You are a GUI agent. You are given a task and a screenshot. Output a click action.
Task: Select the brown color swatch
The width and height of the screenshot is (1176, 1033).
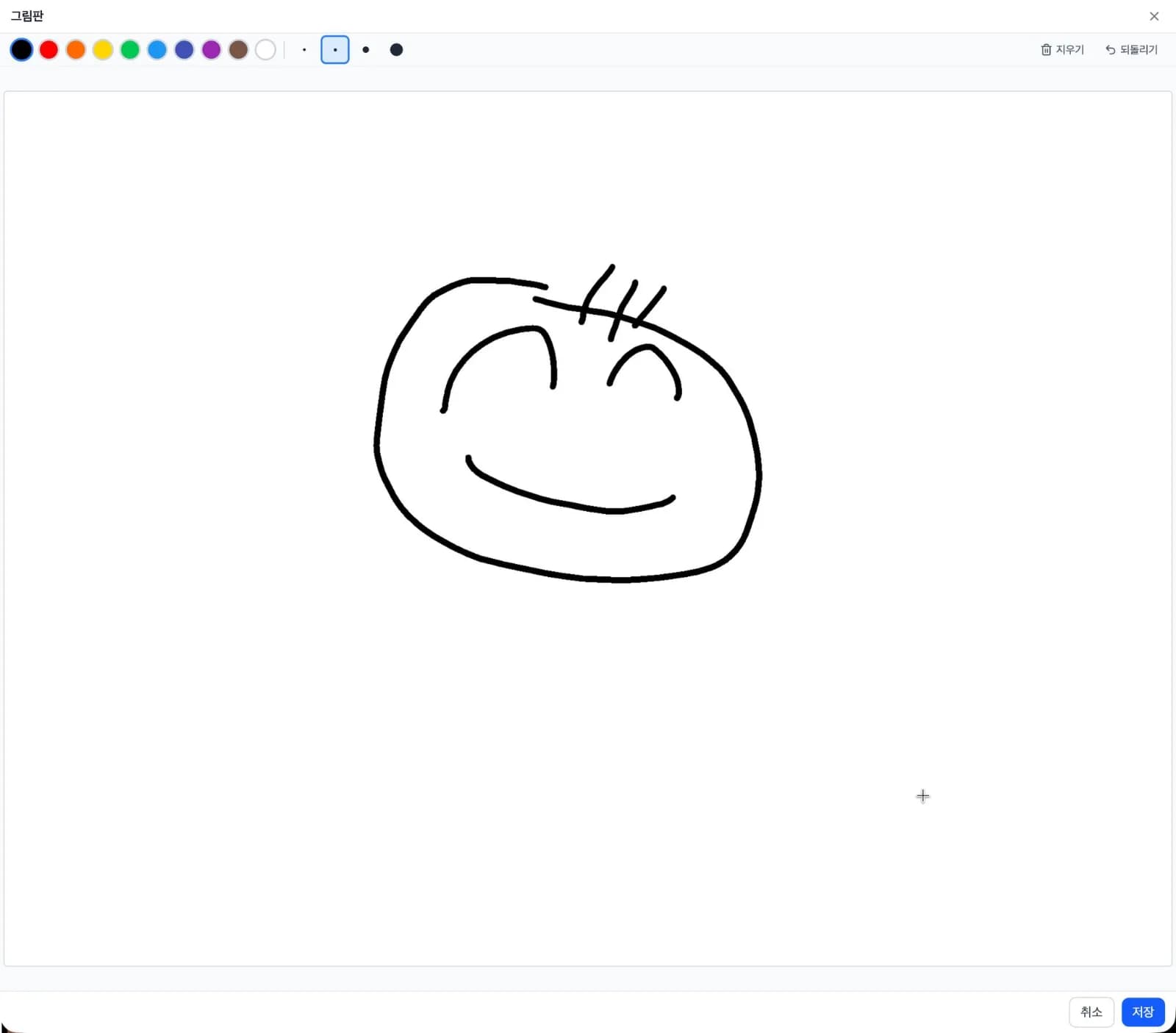tap(238, 50)
